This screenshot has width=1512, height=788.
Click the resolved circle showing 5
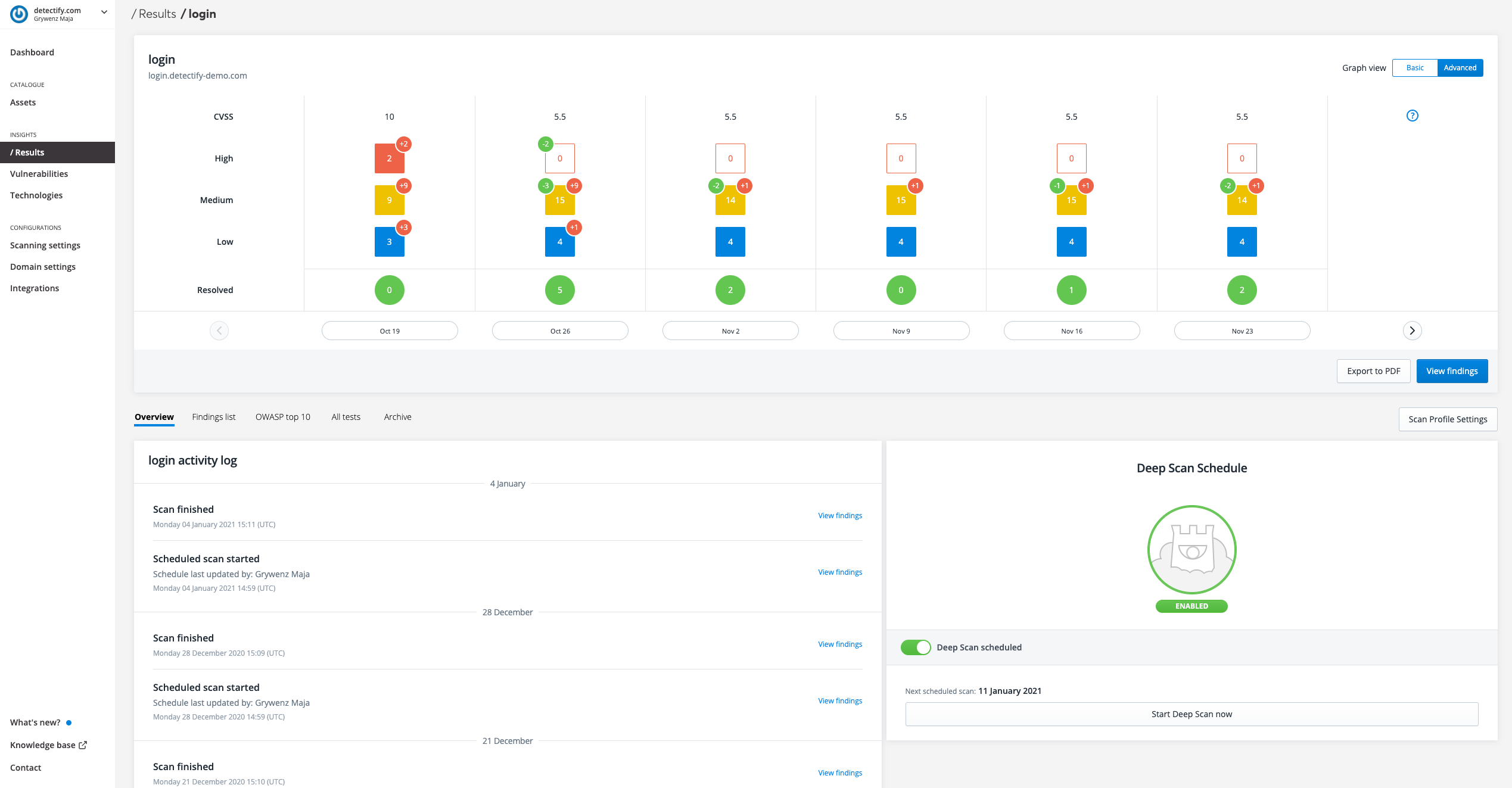click(559, 290)
